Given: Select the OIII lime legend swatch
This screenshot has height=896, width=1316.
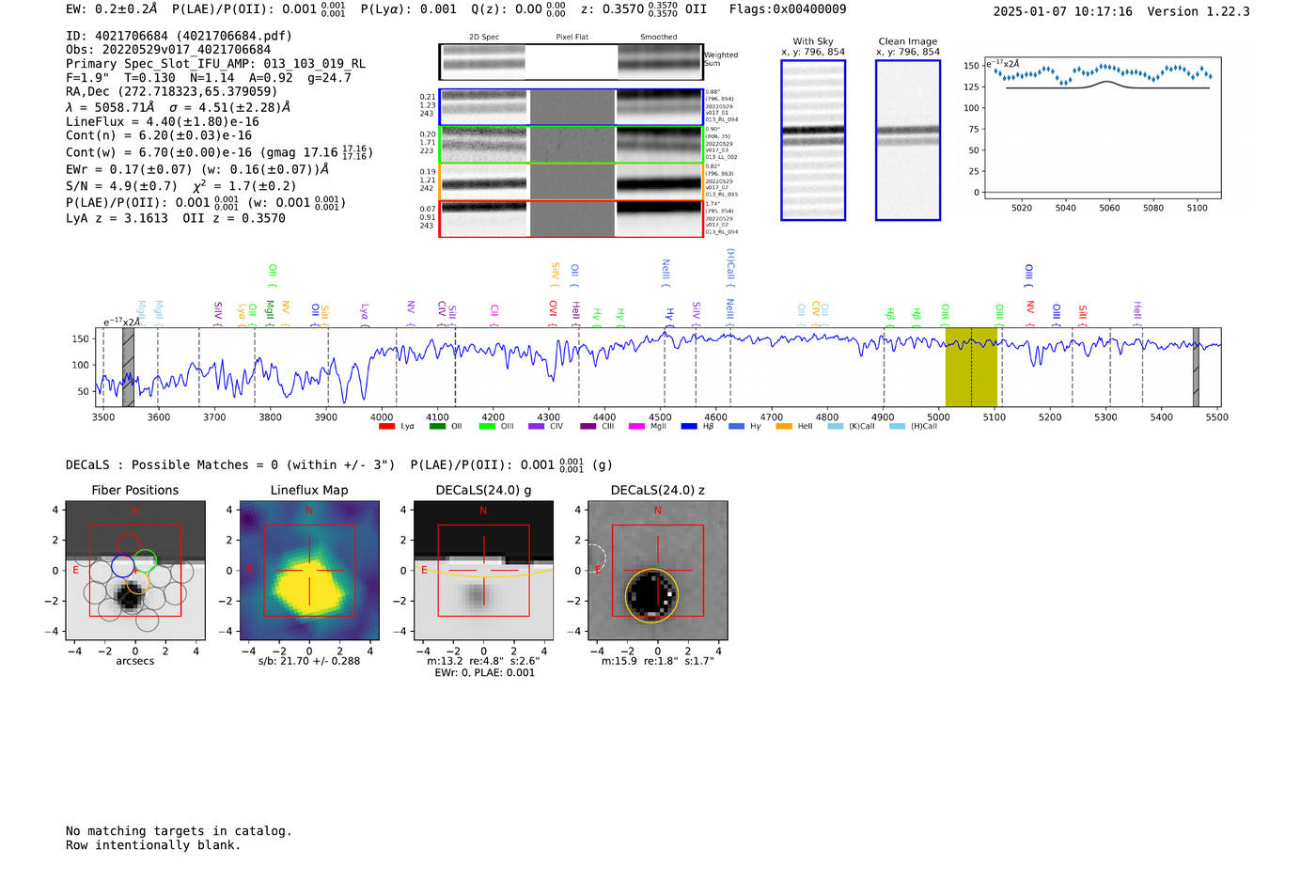Looking at the screenshot, I should point(487,427).
